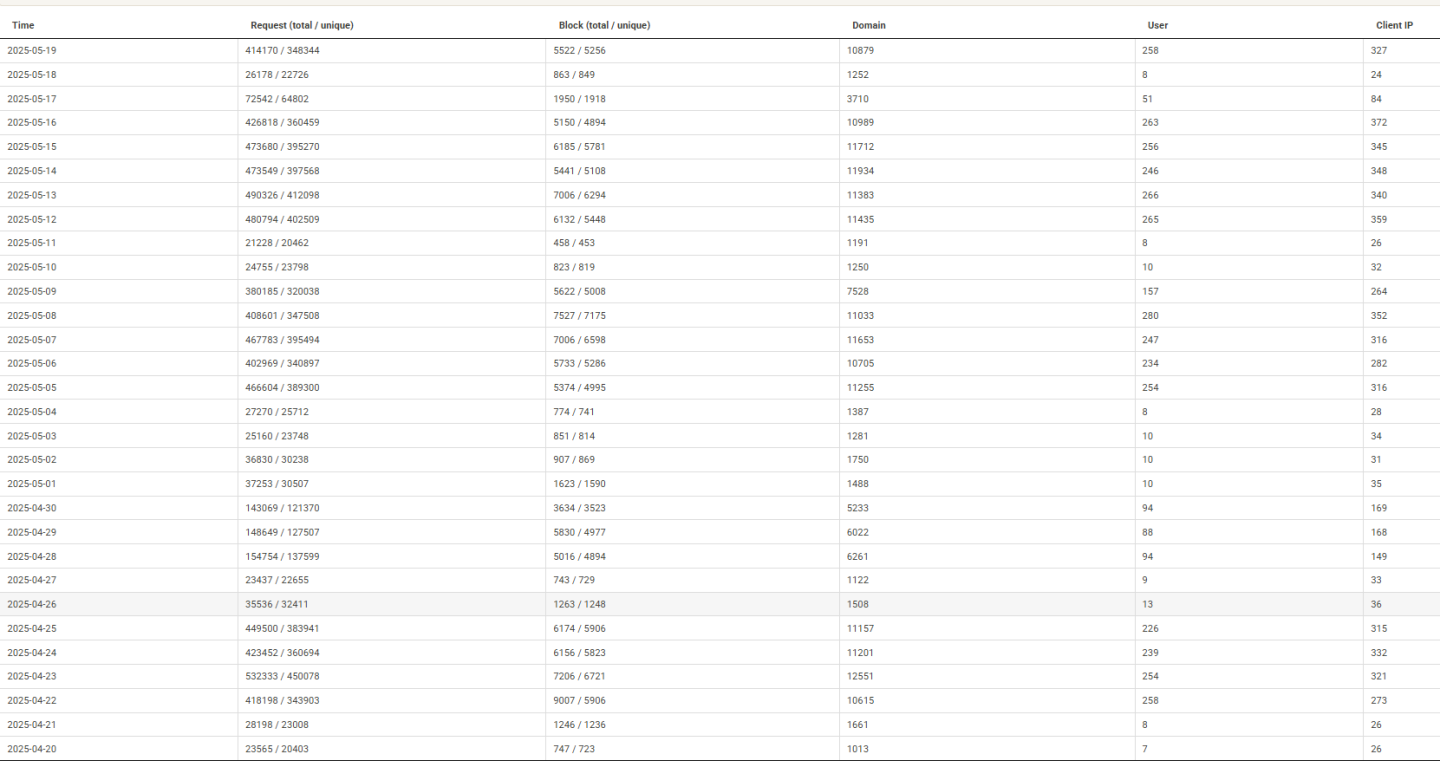Click the 2025-04-26 highlighted row date
The height and width of the screenshot is (767, 1440).
point(32,604)
